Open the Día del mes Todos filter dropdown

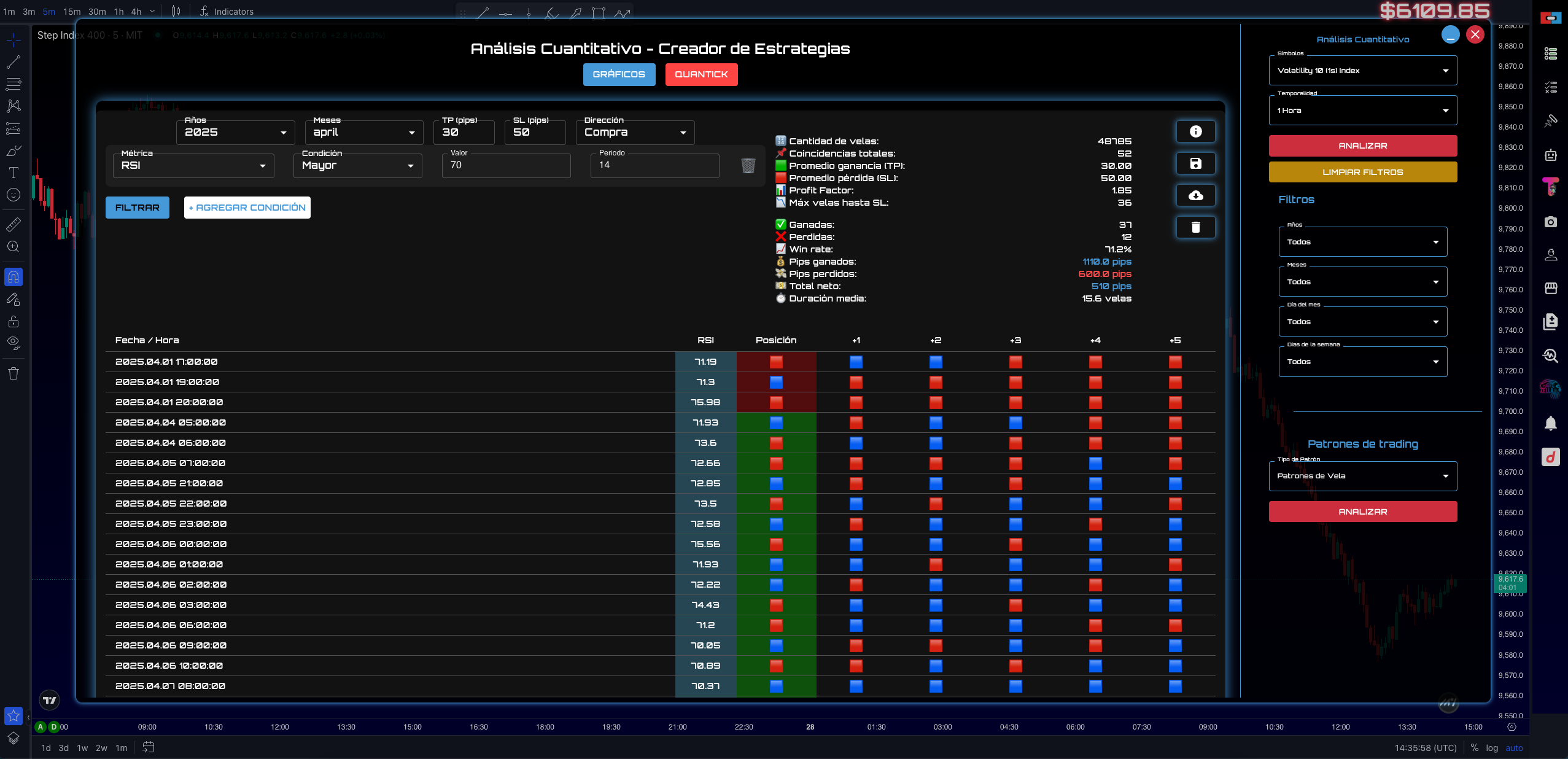1363,322
